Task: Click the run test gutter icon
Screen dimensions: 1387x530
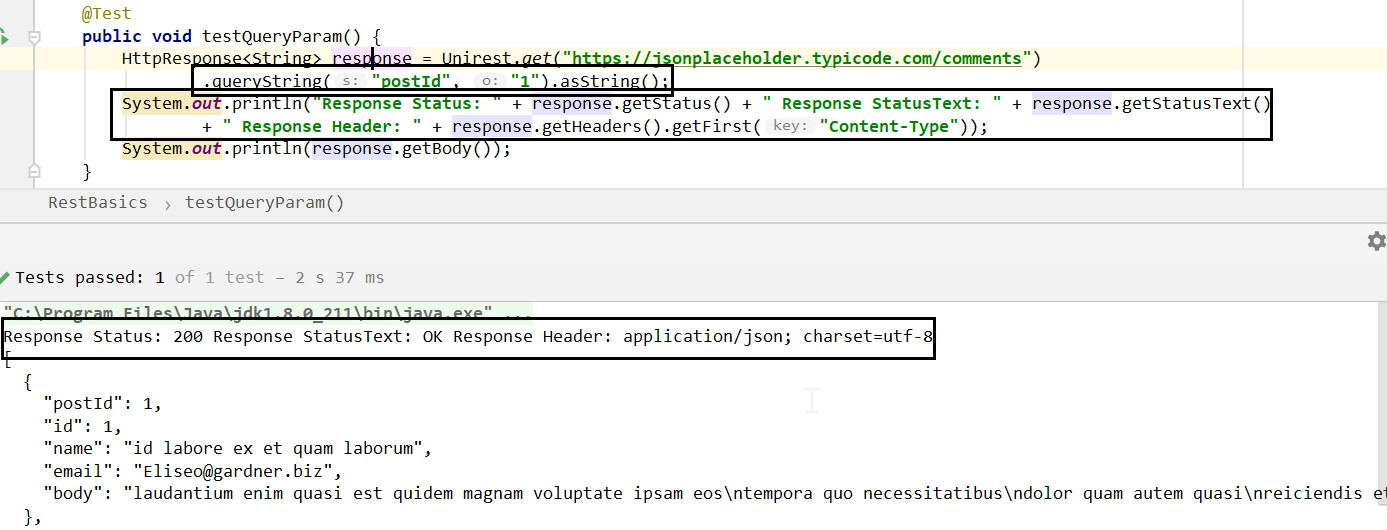Action: (4, 37)
